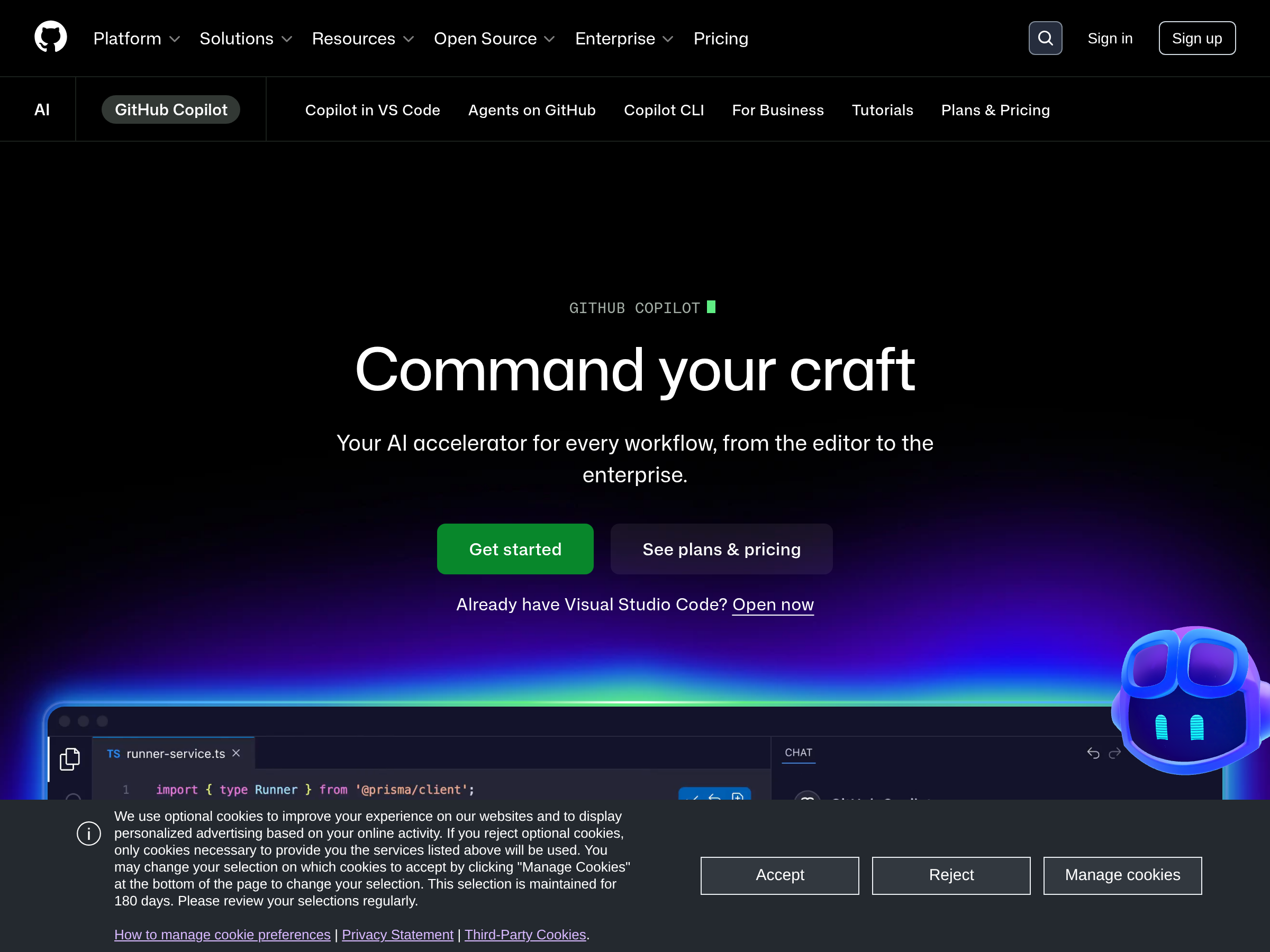Close the runner-service.ts tab

[236, 753]
